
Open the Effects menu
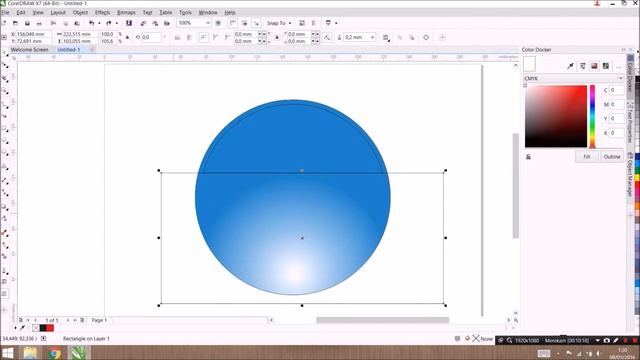[x=102, y=13]
